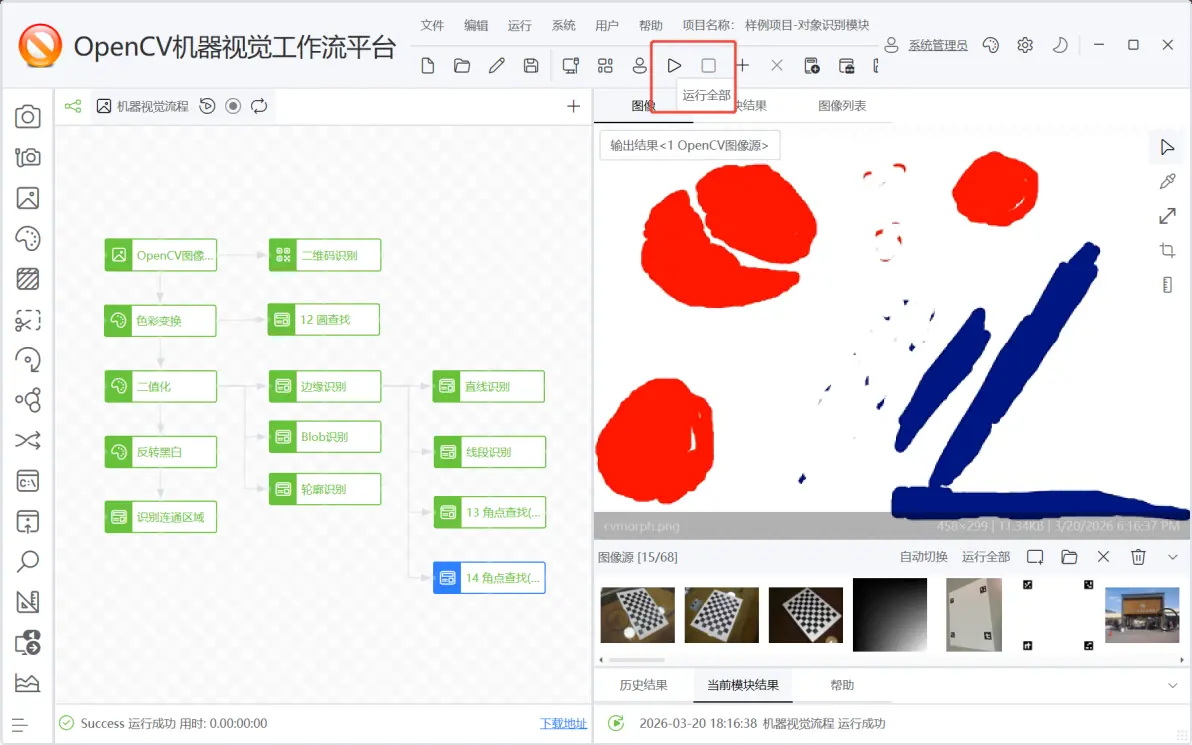This screenshot has width=1192, height=745.
Task: Select the 识别连通区域 node
Action: point(160,517)
